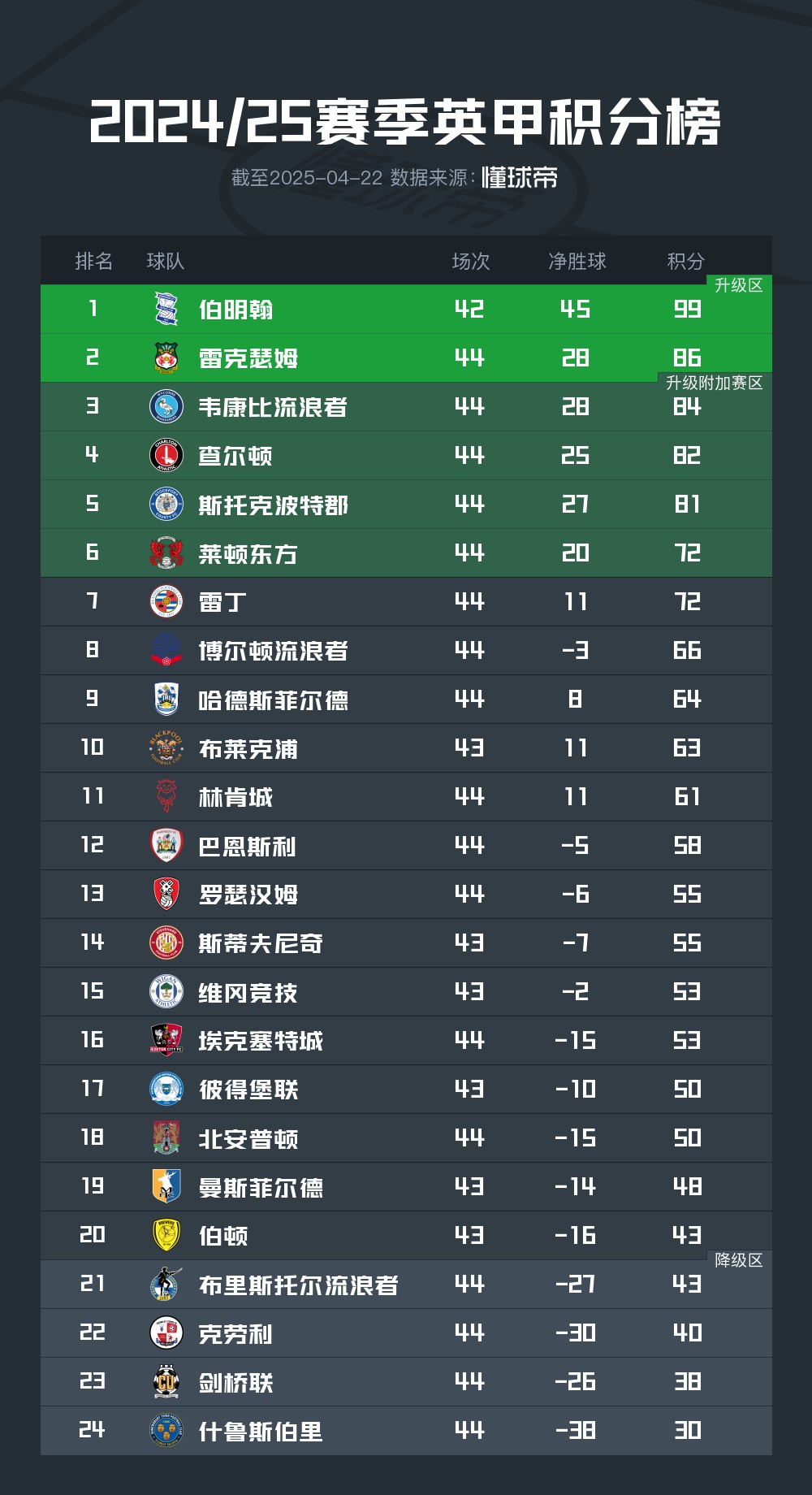Click the 伯顿 yellow shield crest
Viewport: 812px width, 1495px height.
[166, 1235]
